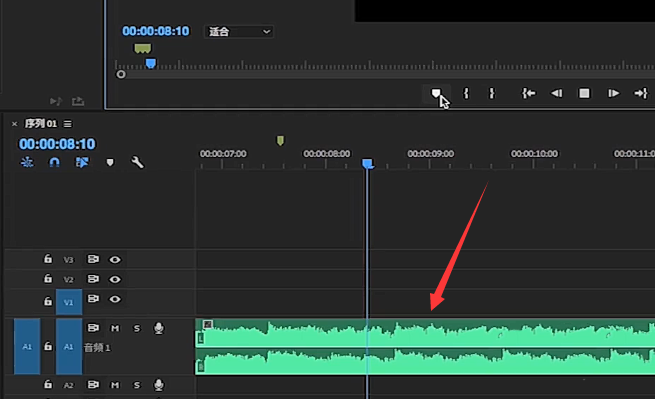Toggle Linked Selection in timeline
655x399 pixels.
[82, 162]
